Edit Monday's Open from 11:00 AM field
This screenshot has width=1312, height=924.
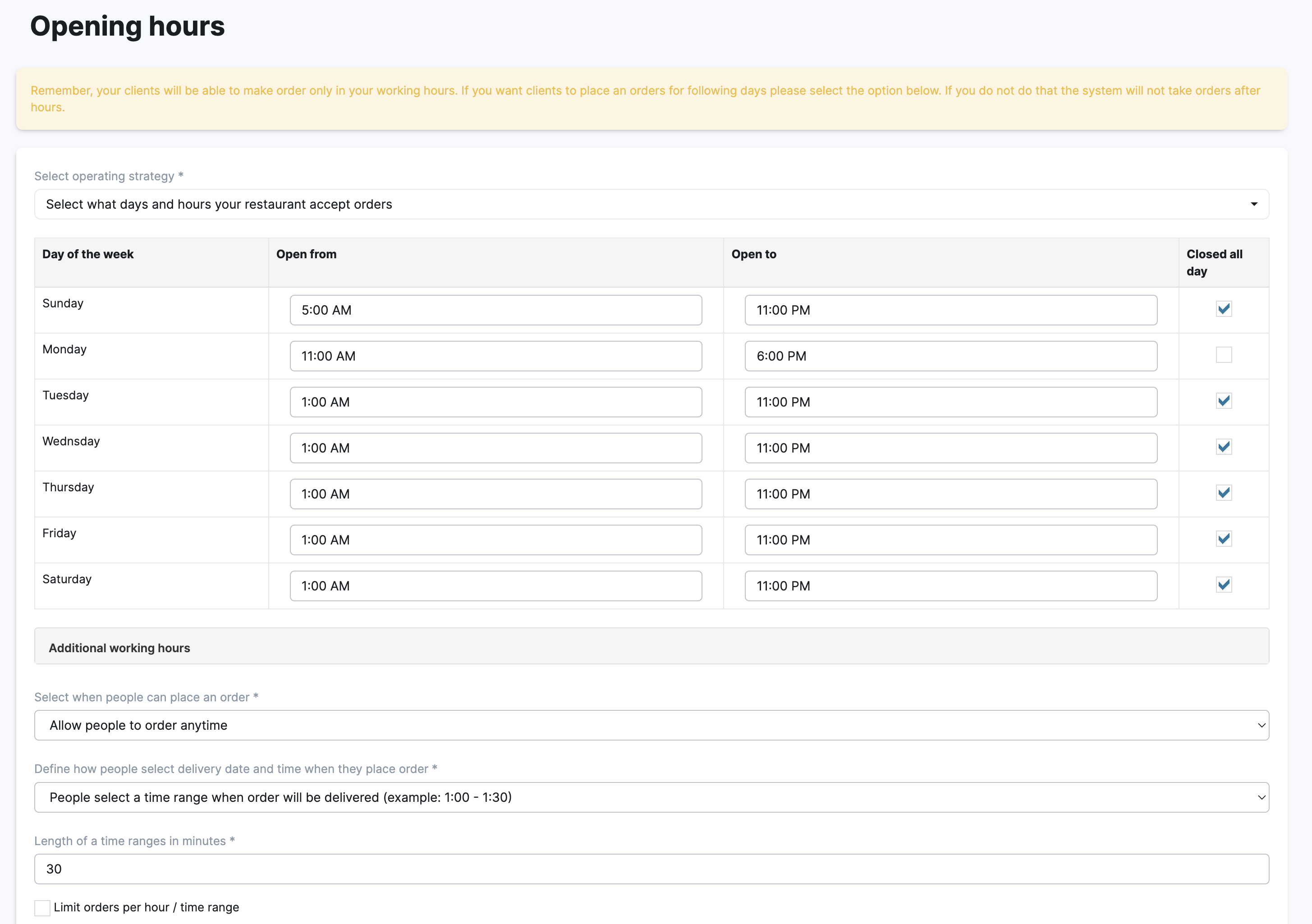[x=495, y=356]
